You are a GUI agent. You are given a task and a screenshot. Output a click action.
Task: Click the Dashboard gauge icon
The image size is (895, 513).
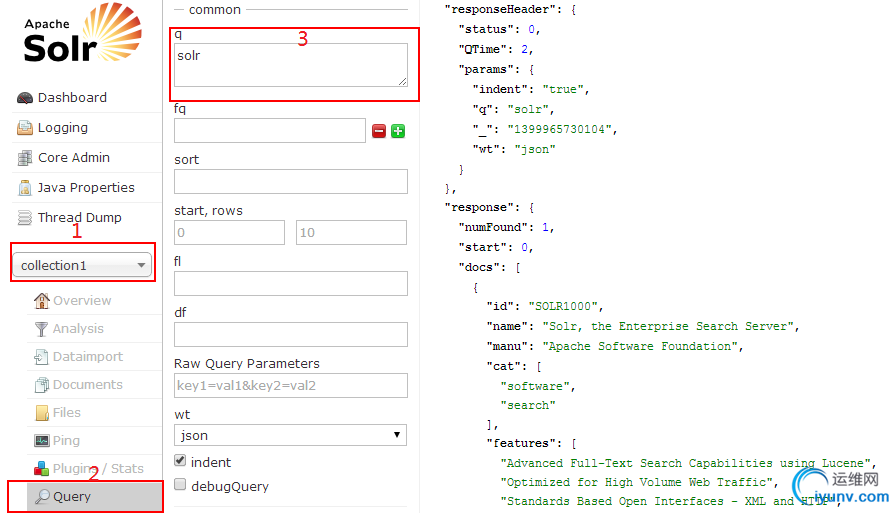coord(25,98)
